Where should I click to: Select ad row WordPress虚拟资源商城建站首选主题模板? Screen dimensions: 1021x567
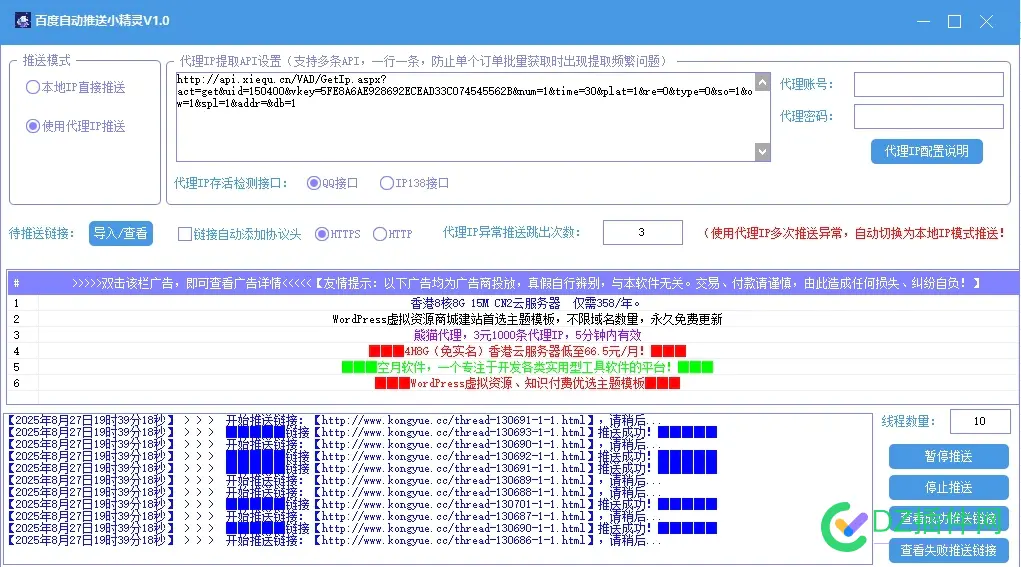pyautogui.click(x=513, y=320)
